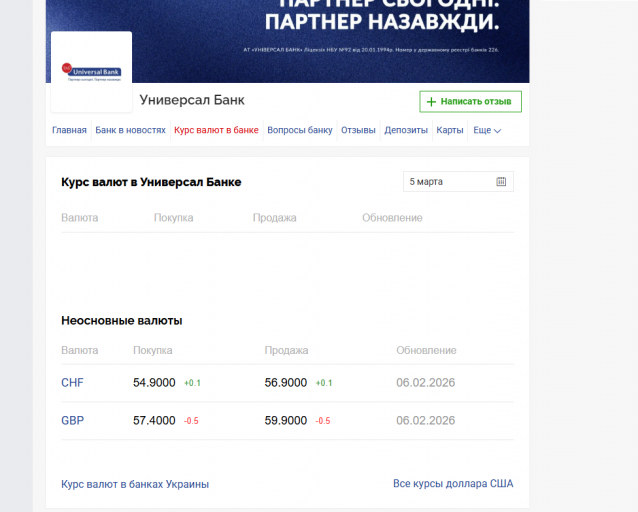Click the Универсал Банк title text
Image resolution: width=638 pixels, height=512 pixels.
[x=192, y=100]
